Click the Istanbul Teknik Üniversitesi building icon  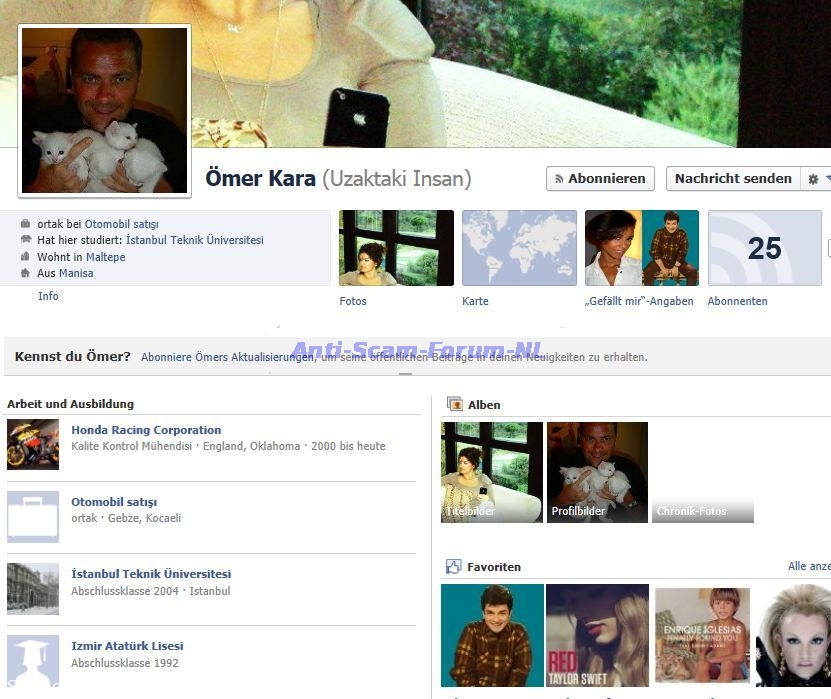(33, 589)
